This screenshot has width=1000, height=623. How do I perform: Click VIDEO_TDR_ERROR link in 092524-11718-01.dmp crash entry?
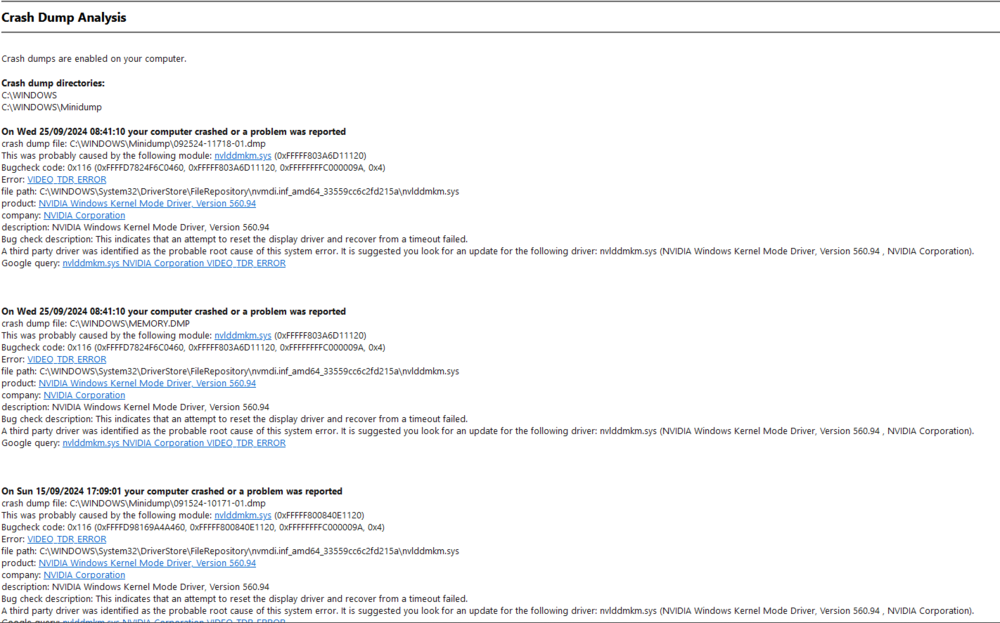tap(66, 180)
